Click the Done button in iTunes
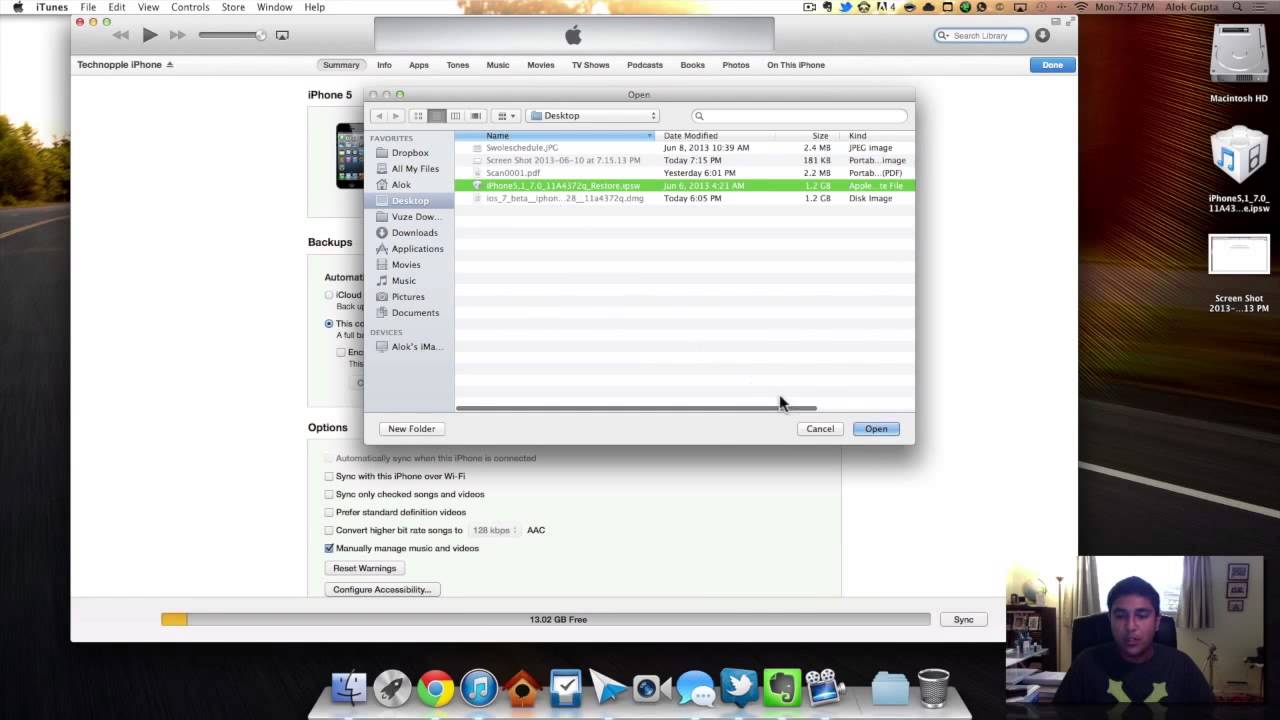 point(1052,65)
